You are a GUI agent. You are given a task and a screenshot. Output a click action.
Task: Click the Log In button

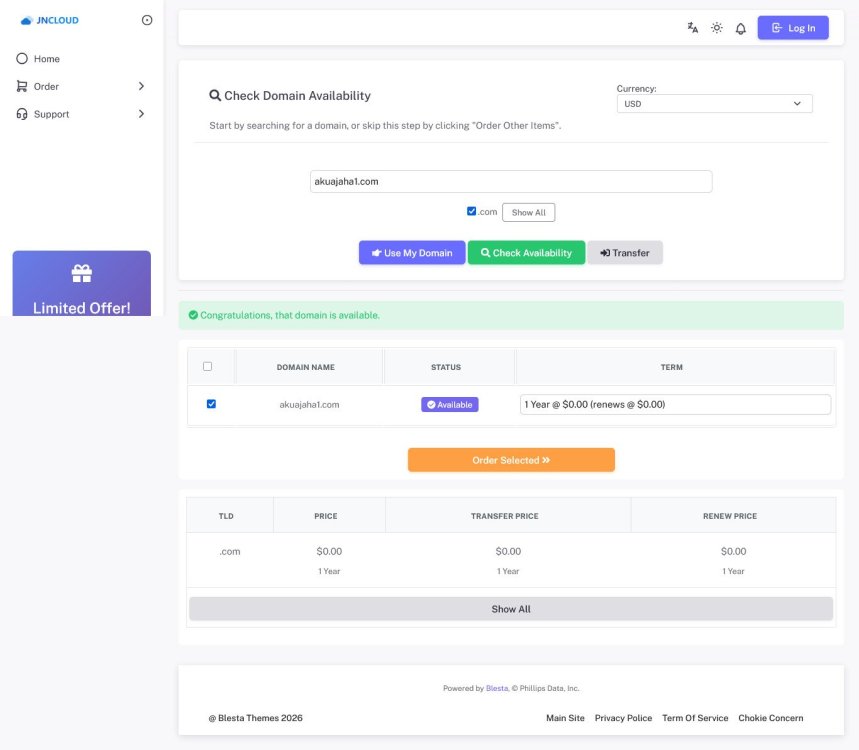[x=793, y=28]
